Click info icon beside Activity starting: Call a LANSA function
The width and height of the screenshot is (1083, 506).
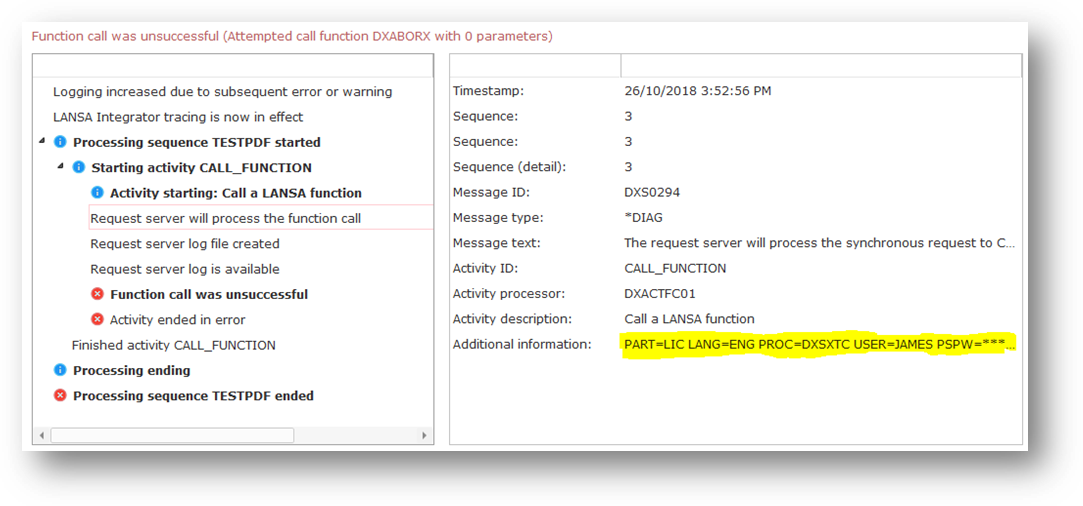tap(97, 193)
